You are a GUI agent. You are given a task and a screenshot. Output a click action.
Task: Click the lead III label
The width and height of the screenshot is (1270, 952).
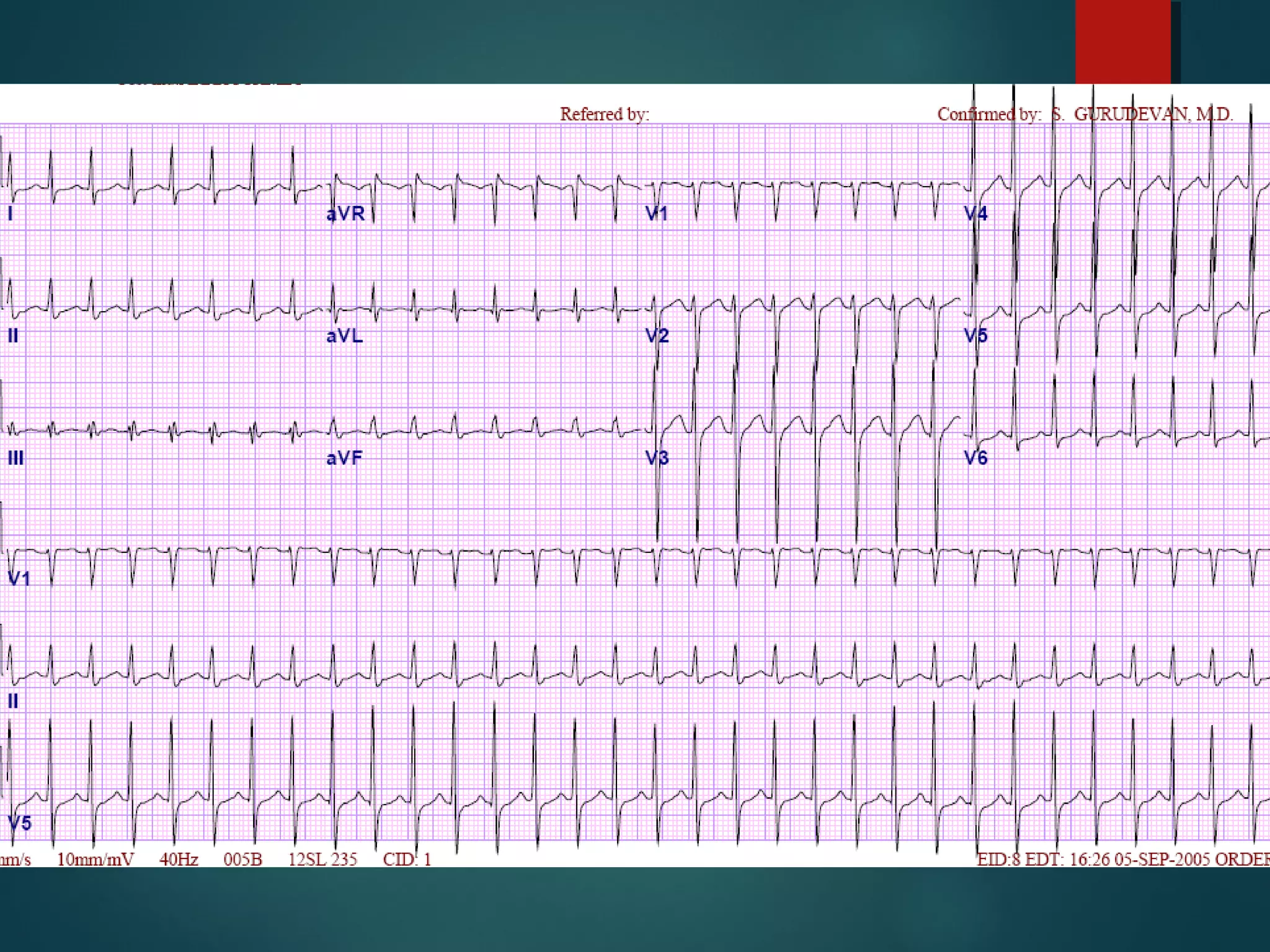[16, 458]
